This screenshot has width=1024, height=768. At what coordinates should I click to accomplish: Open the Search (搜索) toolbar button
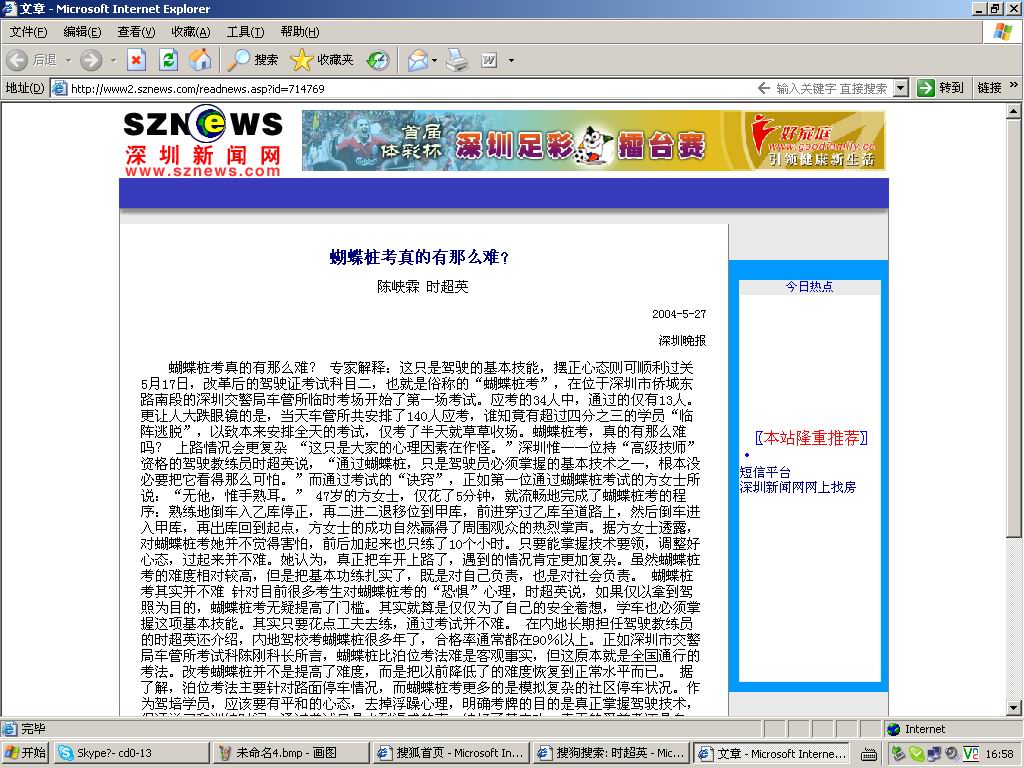tap(253, 60)
